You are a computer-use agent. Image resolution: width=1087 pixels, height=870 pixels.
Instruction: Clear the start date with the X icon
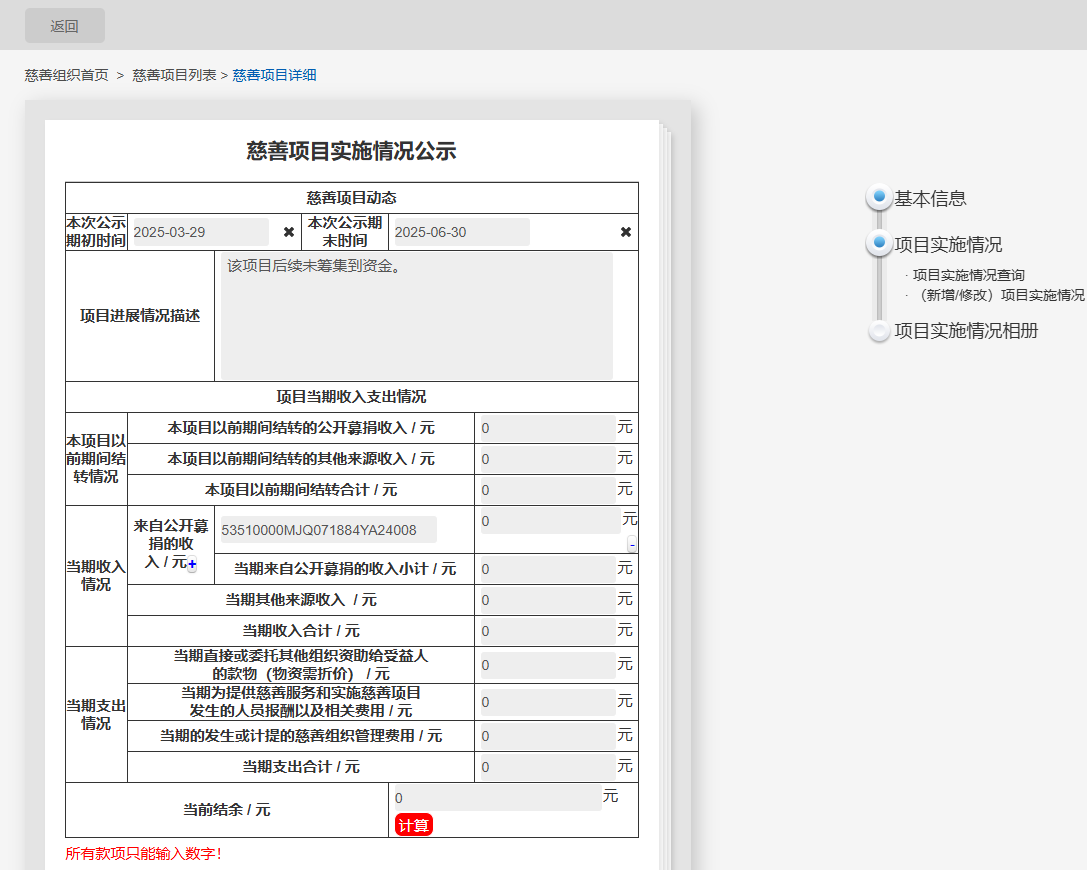289,232
